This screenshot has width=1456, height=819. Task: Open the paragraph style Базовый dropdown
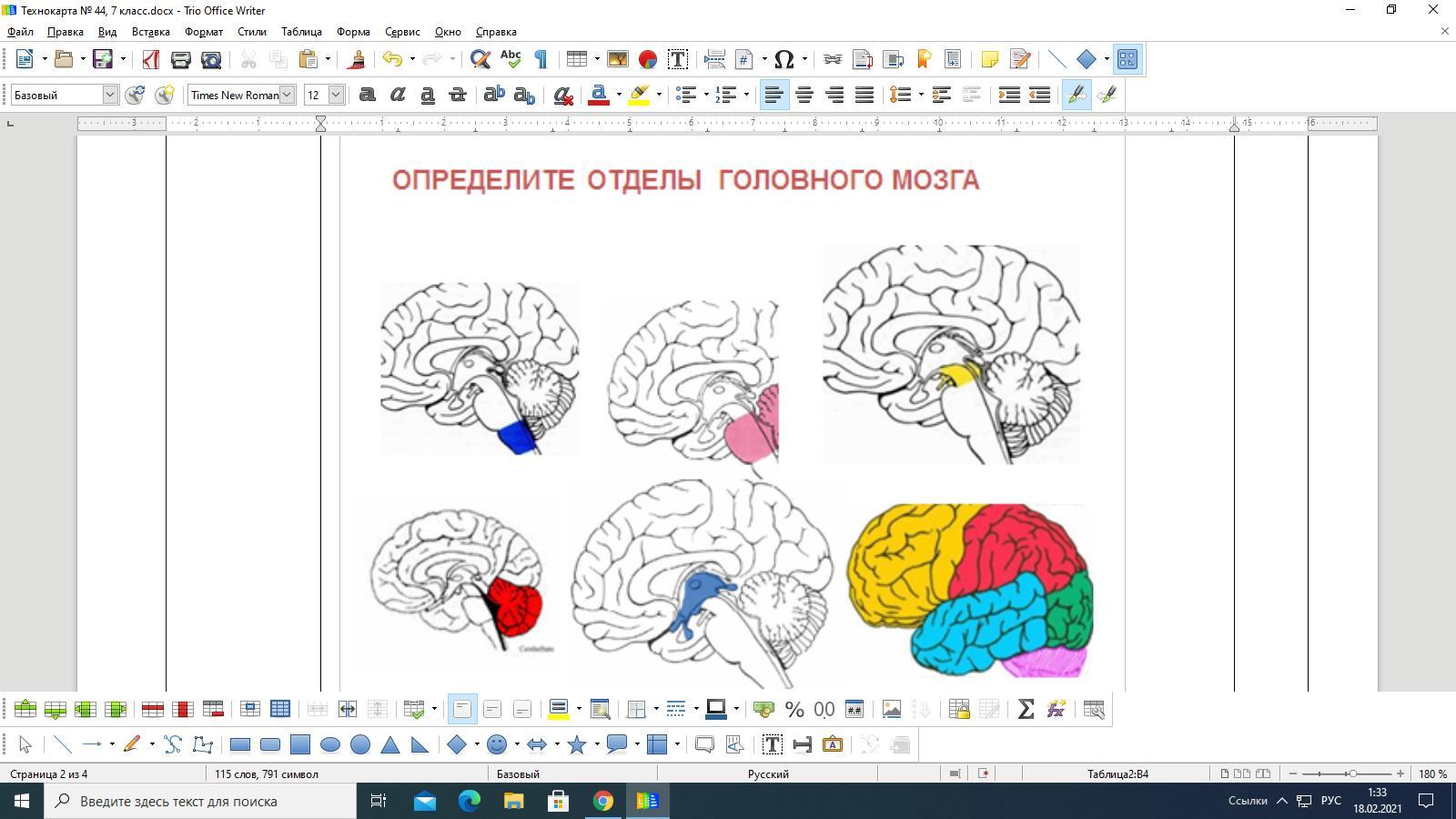point(110,95)
